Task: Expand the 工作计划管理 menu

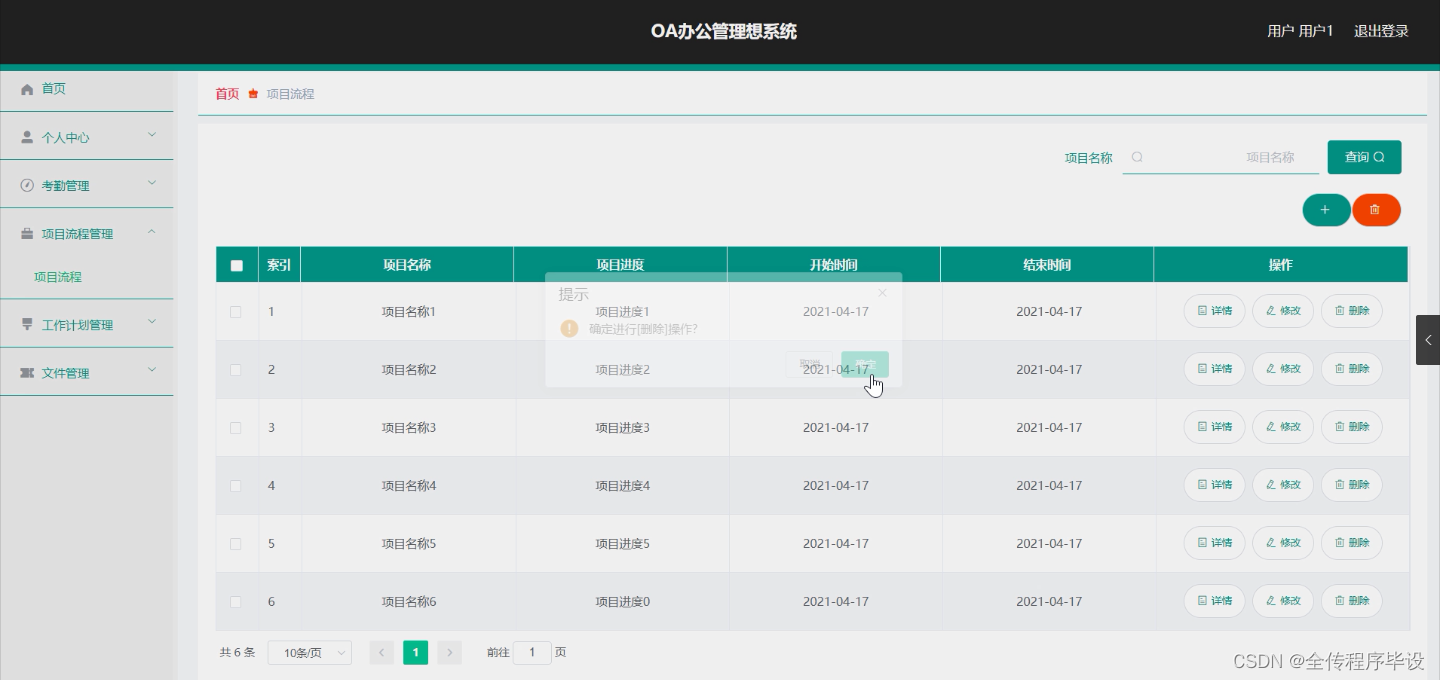Action: [80, 323]
